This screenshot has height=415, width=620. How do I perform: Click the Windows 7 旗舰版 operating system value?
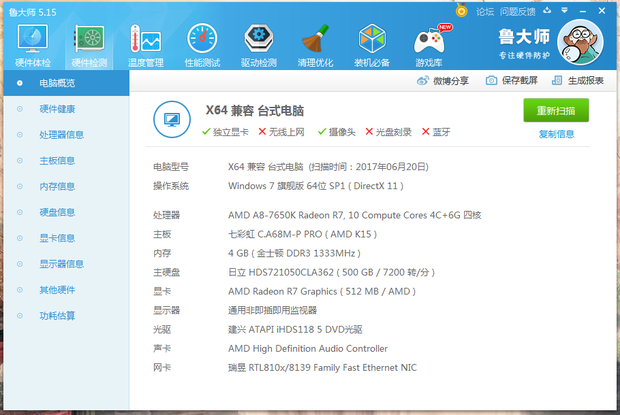[316, 186]
